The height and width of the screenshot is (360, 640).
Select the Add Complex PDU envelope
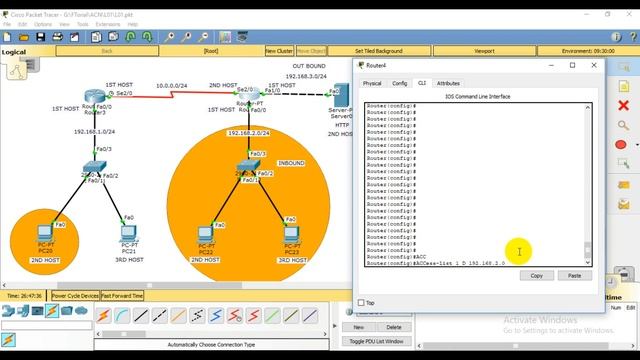tap(624, 204)
